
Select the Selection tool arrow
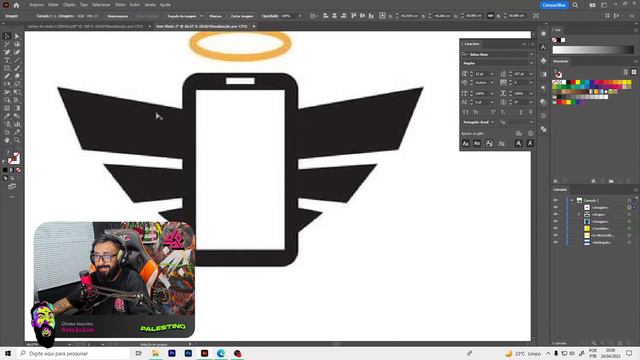pos(7,36)
